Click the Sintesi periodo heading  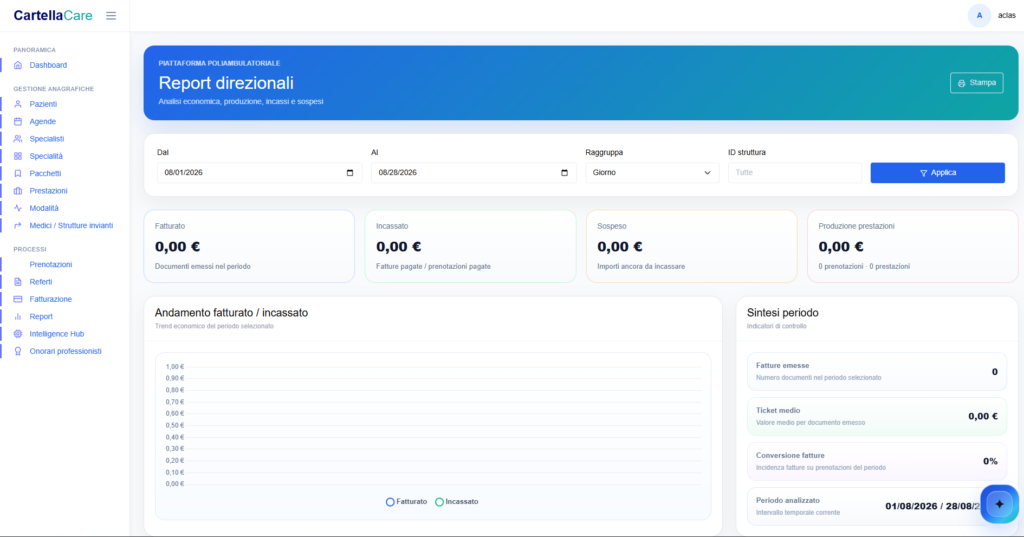pos(782,313)
